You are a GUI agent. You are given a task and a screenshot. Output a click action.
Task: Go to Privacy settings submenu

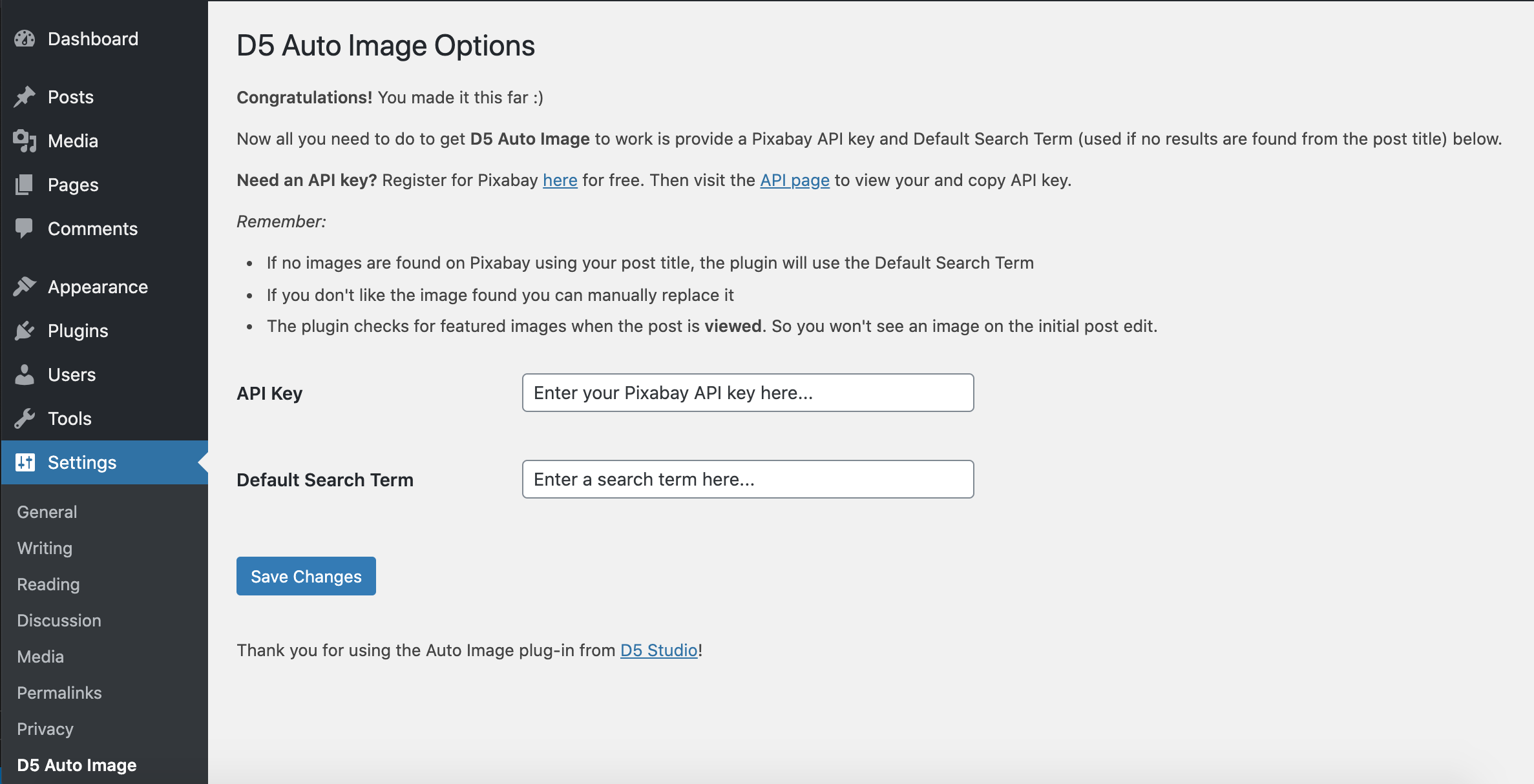click(45, 728)
